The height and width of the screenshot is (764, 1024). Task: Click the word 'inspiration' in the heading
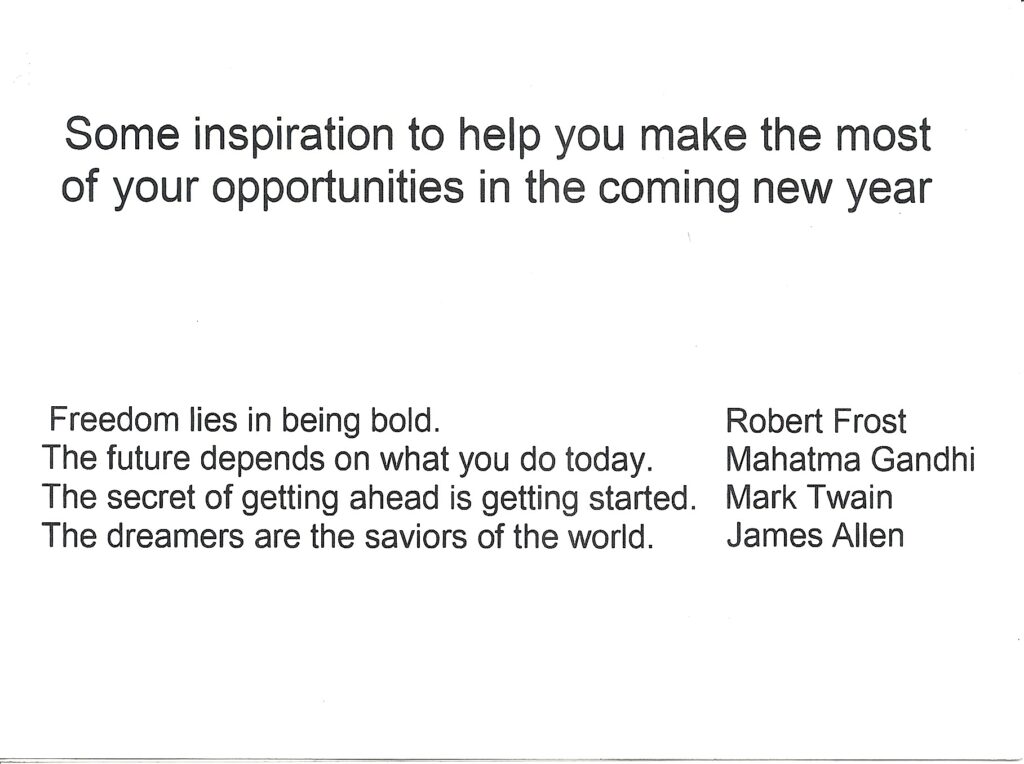tap(294, 136)
